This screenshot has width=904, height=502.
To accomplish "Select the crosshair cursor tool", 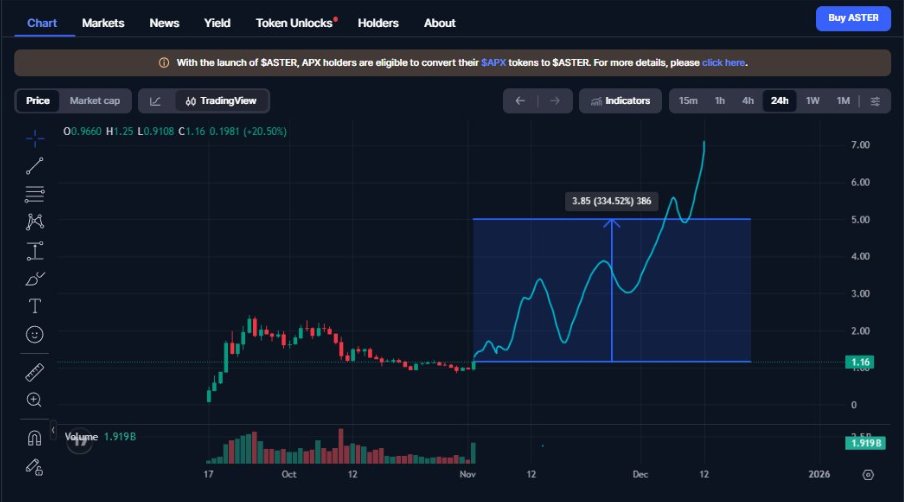I will point(35,138).
